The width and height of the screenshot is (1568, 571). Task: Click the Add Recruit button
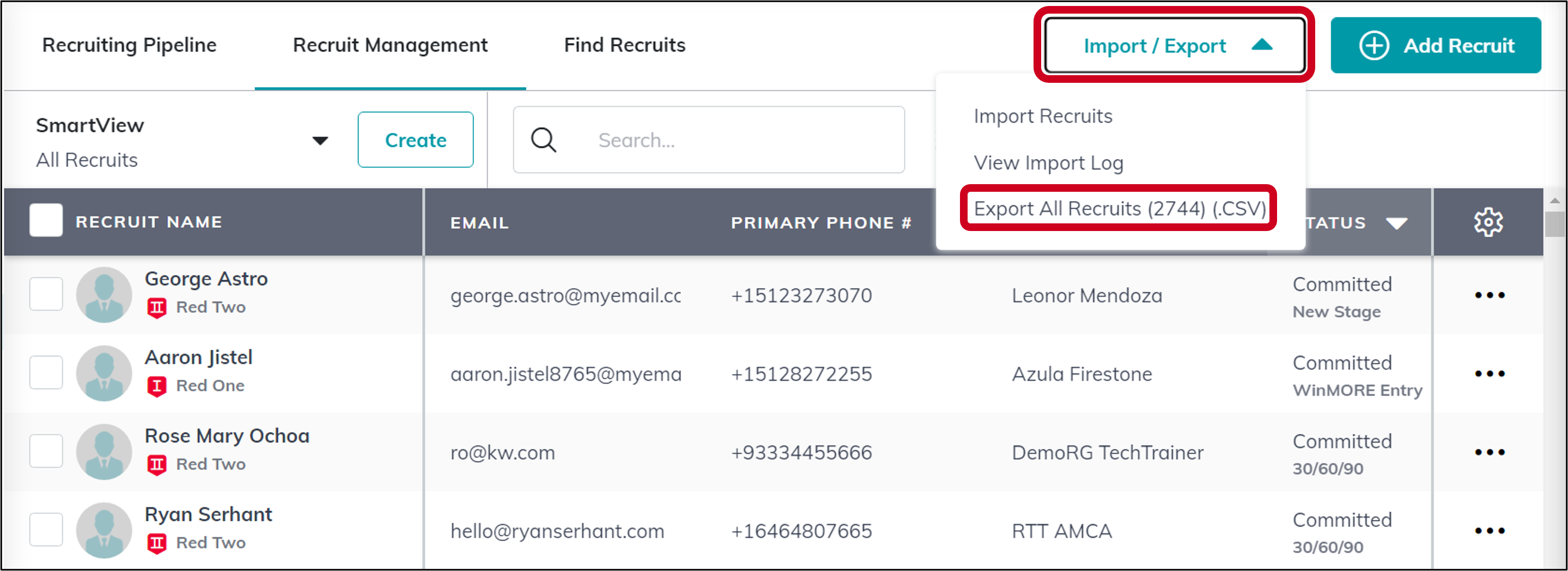click(x=1435, y=45)
